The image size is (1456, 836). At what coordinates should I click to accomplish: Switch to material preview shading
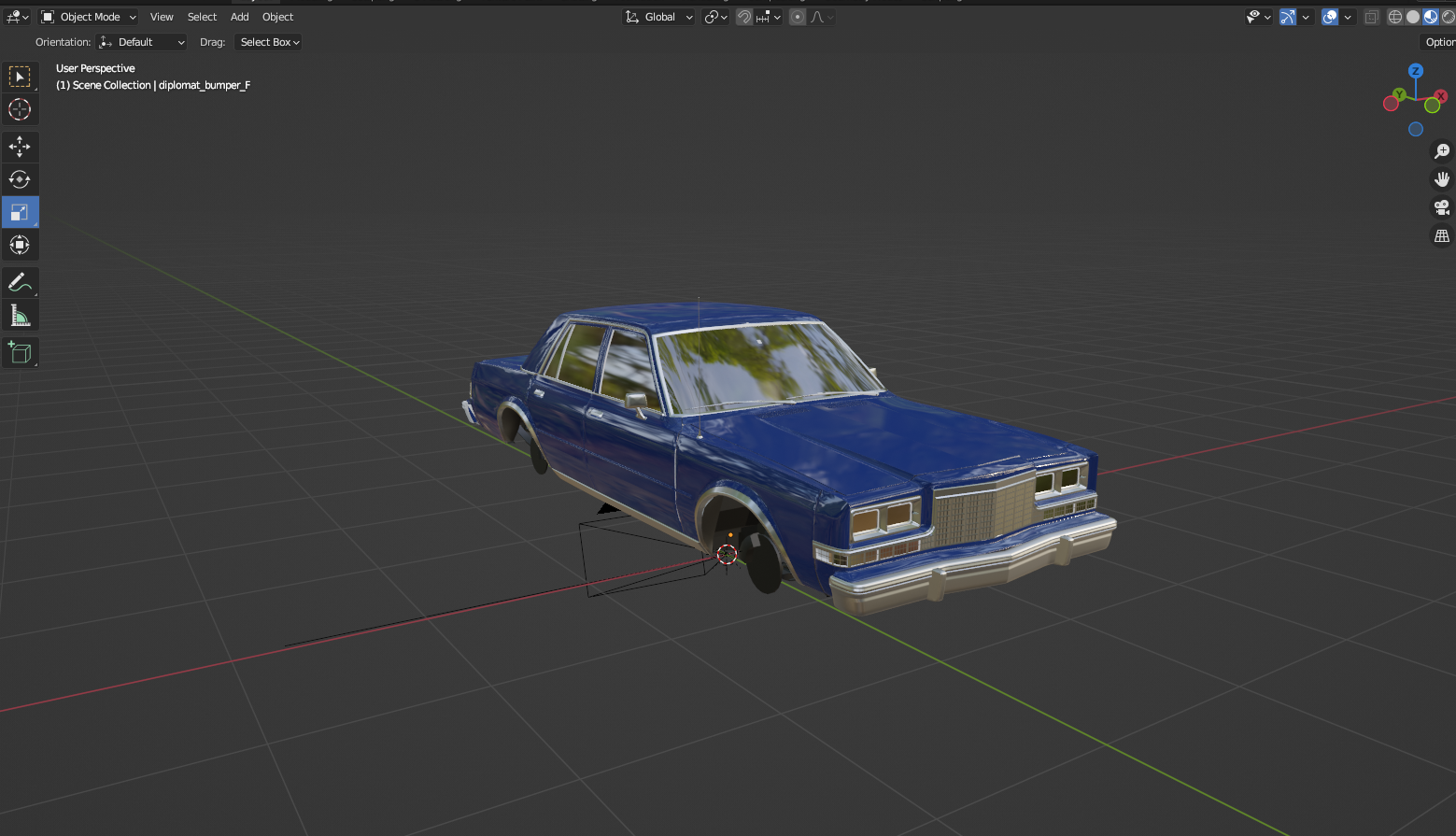click(x=1431, y=17)
